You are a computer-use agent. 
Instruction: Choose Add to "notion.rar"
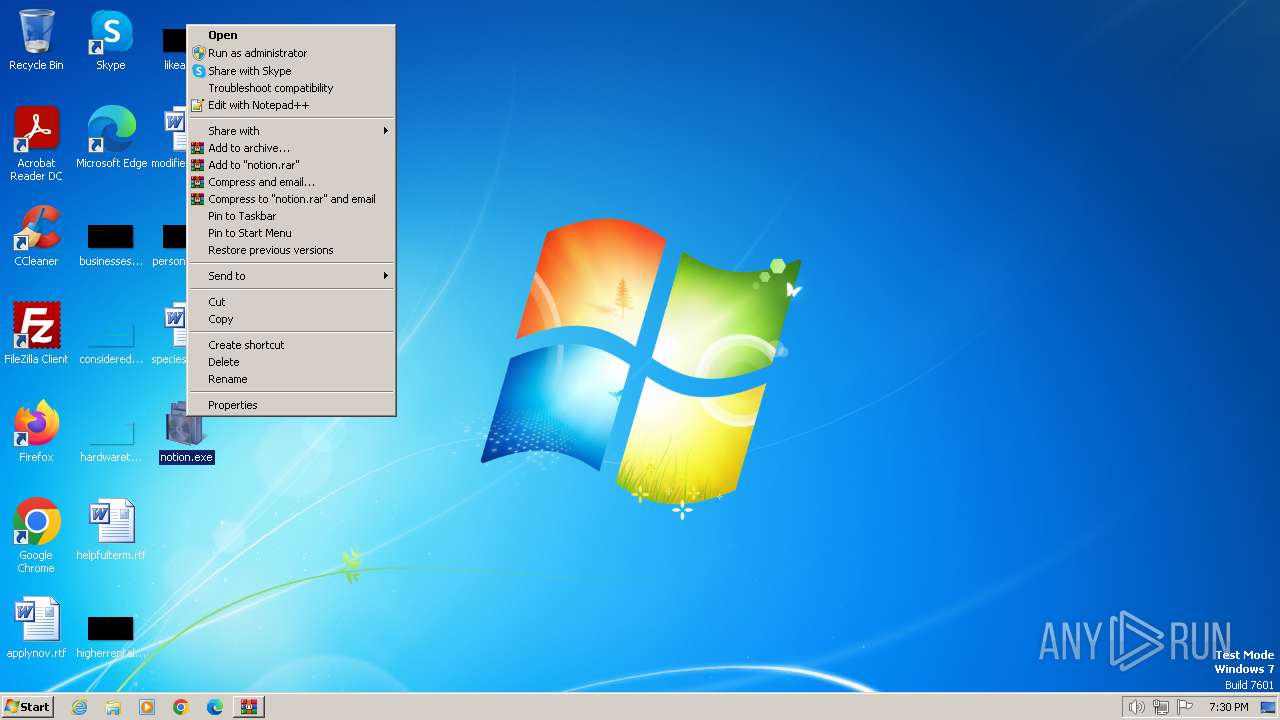[291, 165]
